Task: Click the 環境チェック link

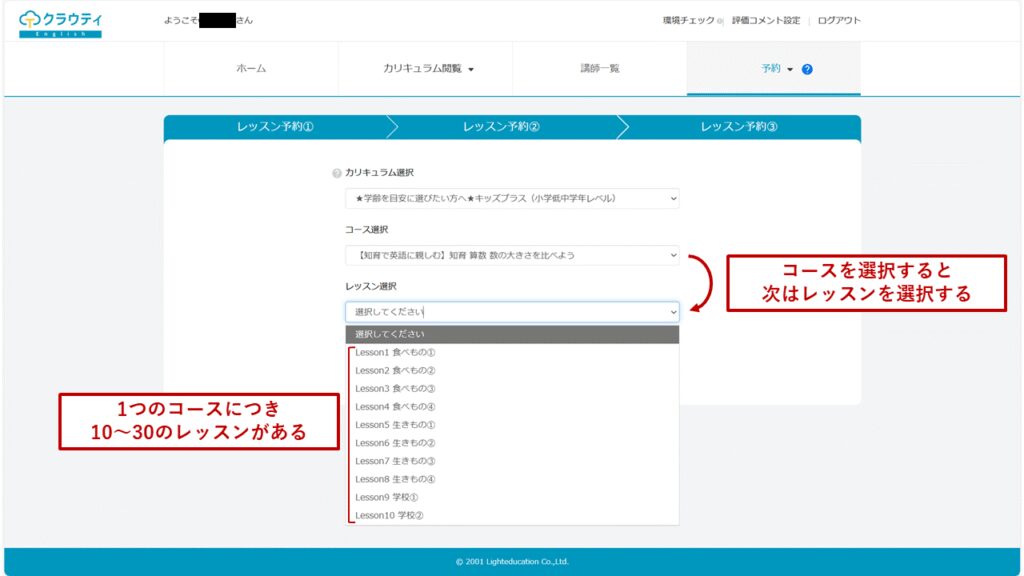Action: click(688, 21)
